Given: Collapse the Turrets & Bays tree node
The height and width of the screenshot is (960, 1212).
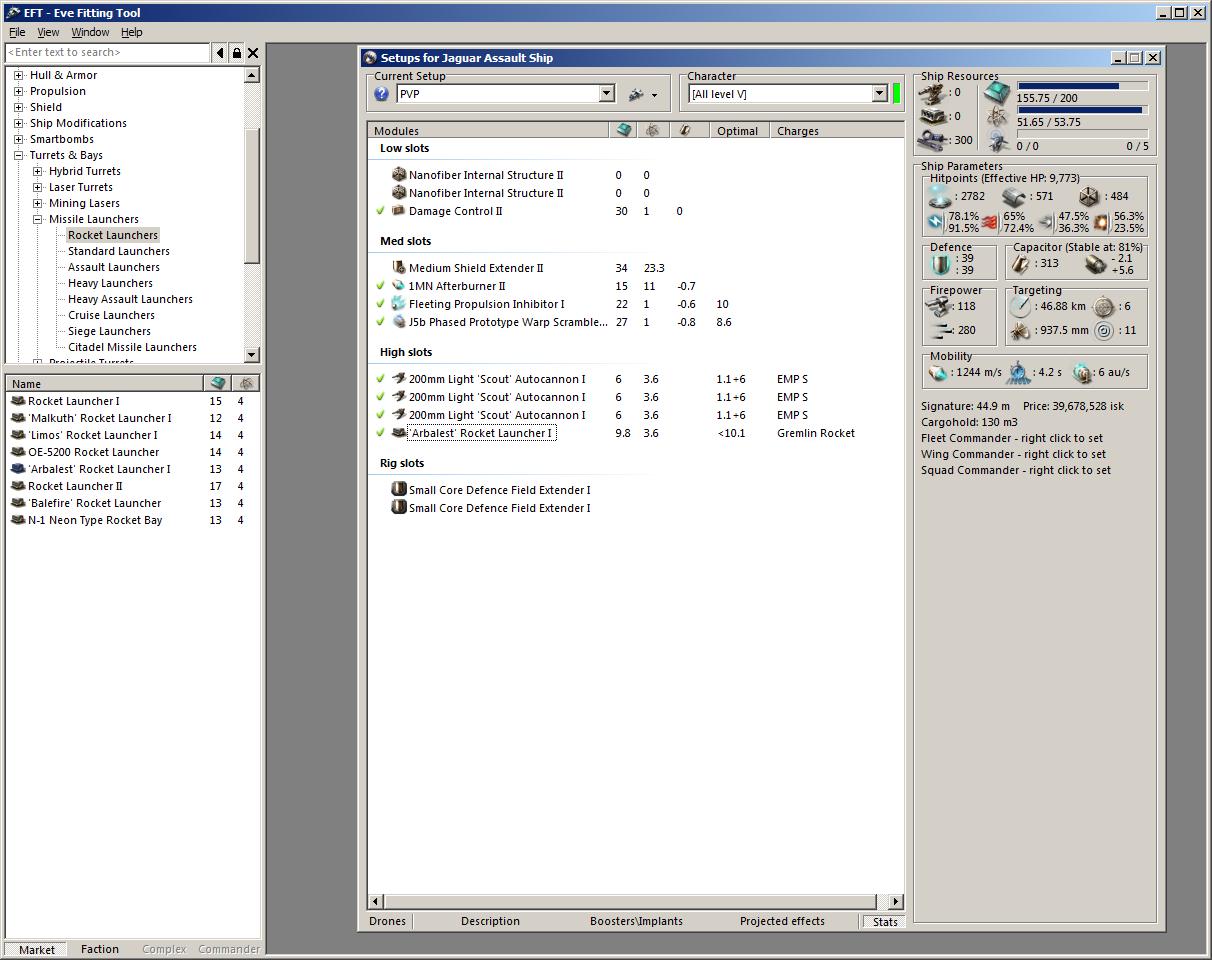Looking at the screenshot, I should pyautogui.click(x=18, y=155).
